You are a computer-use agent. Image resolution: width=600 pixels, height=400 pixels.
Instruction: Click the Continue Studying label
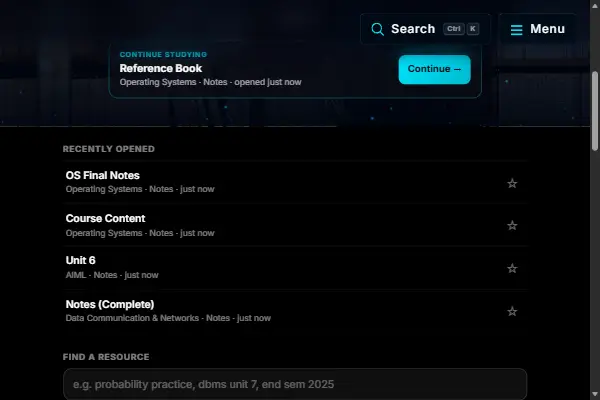pos(163,54)
